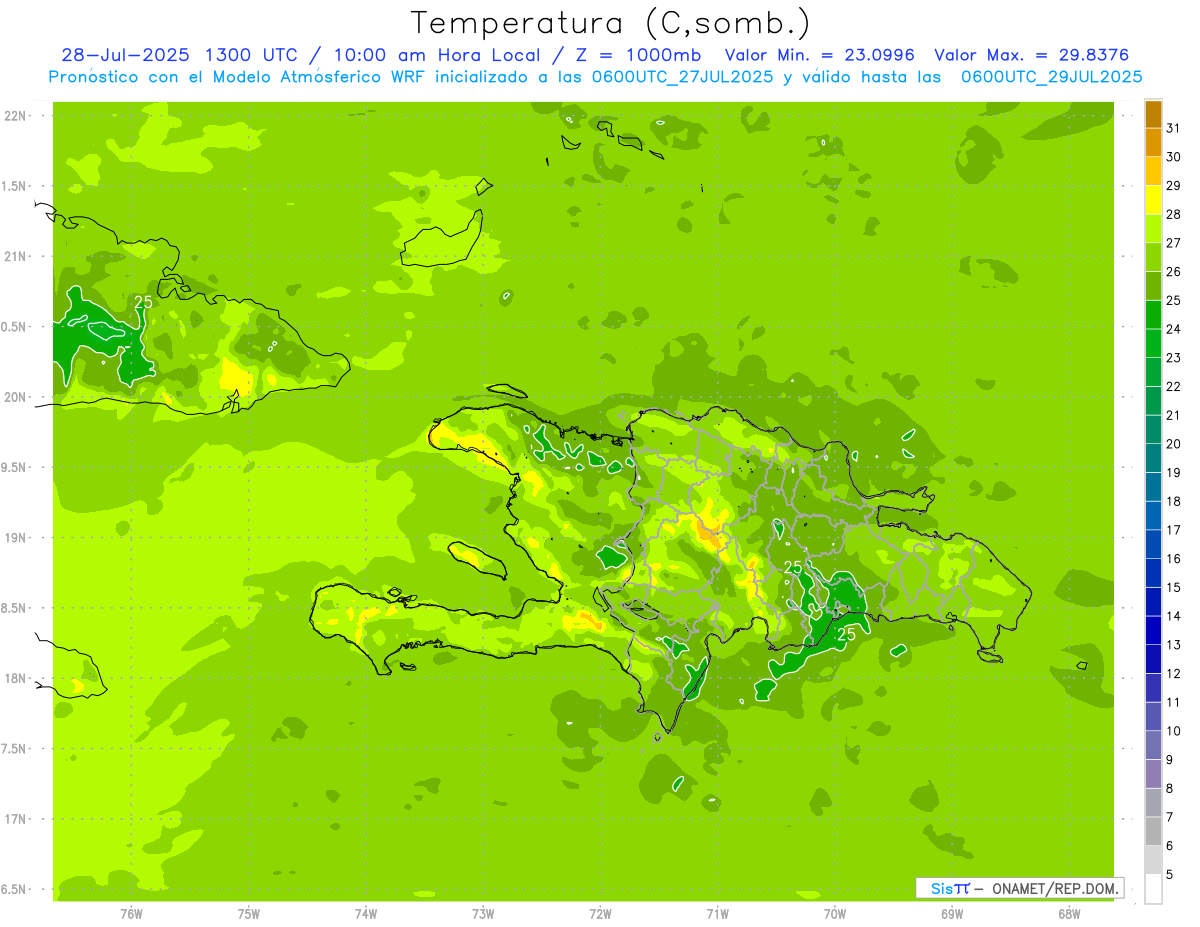Click the colorbar scale value "12"
Image resolution: width=1200 pixels, height=927 pixels.
1174,674
